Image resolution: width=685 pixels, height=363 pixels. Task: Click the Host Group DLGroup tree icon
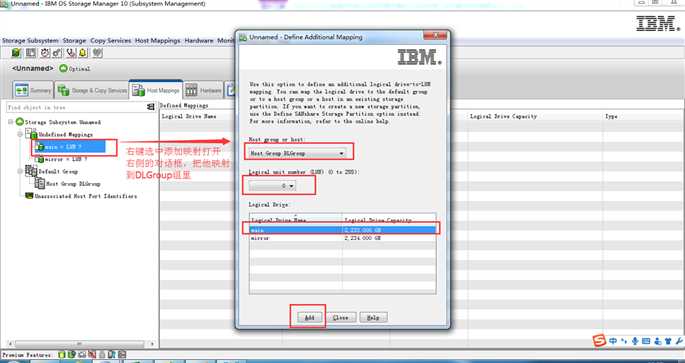40,183
